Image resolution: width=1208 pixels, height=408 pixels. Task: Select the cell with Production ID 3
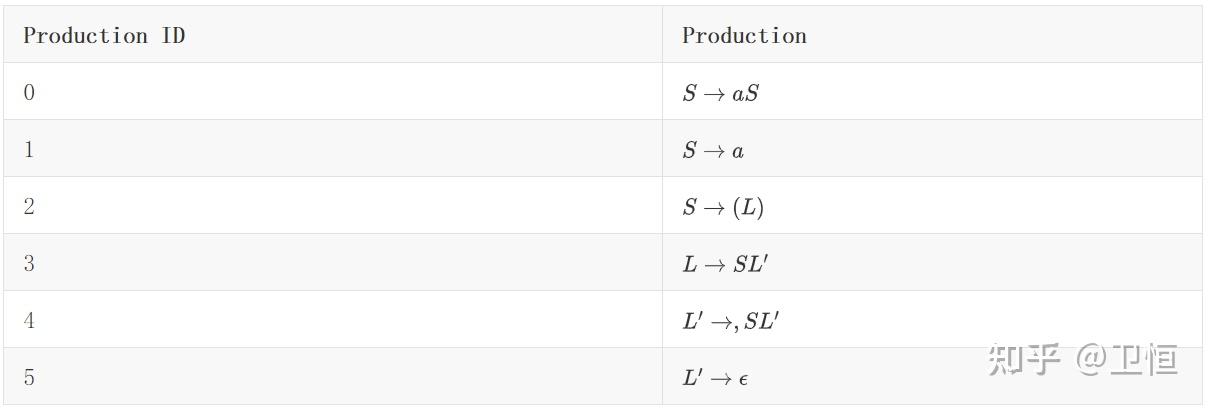tap(29, 264)
